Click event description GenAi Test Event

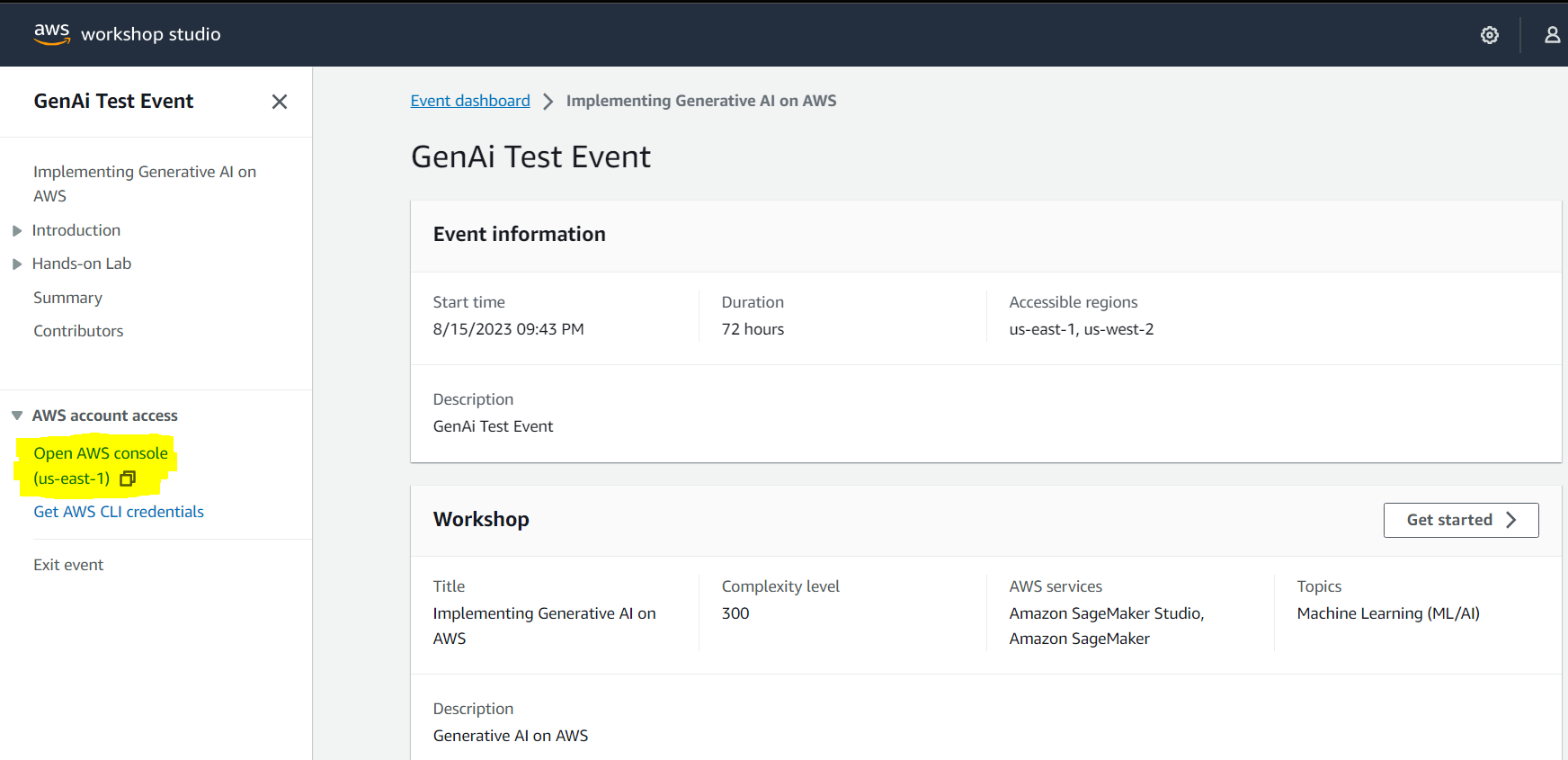(493, 426)
